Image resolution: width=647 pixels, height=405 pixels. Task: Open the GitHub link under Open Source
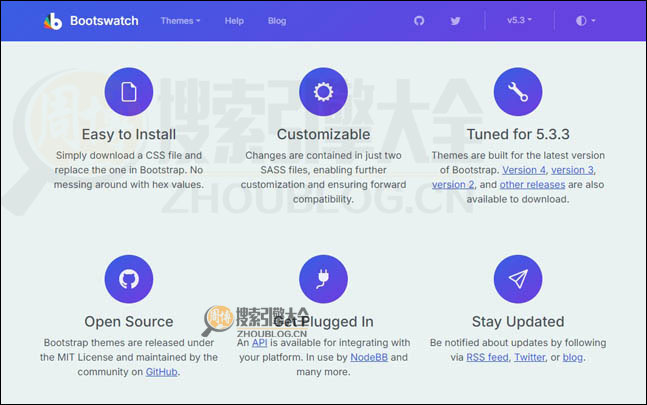(x=161, y=372)
